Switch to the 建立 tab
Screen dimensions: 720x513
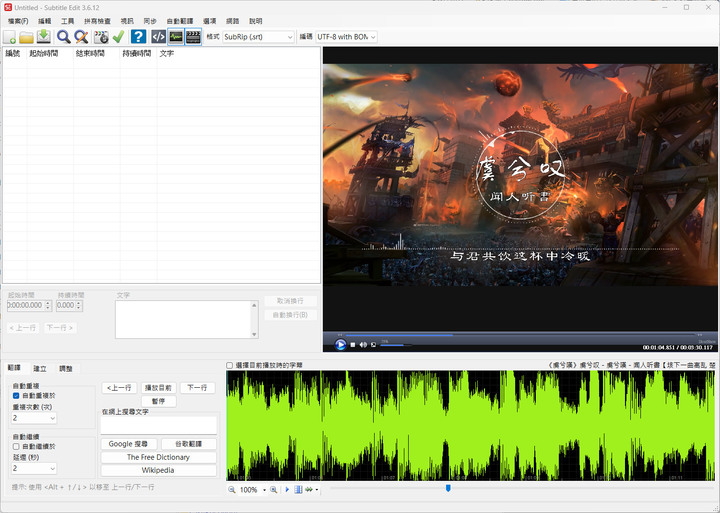[x=40, y=369]
